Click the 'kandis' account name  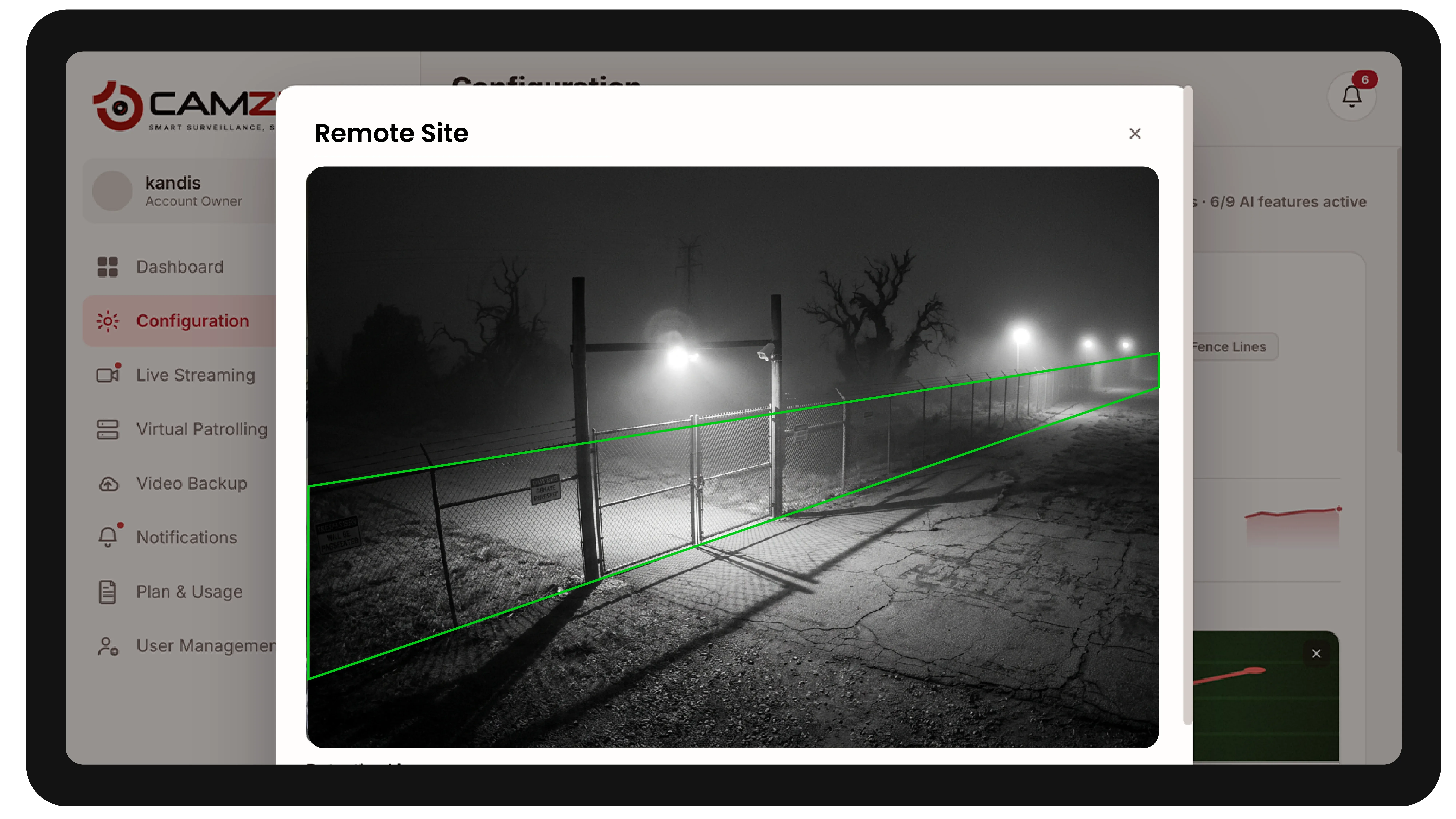173,183
